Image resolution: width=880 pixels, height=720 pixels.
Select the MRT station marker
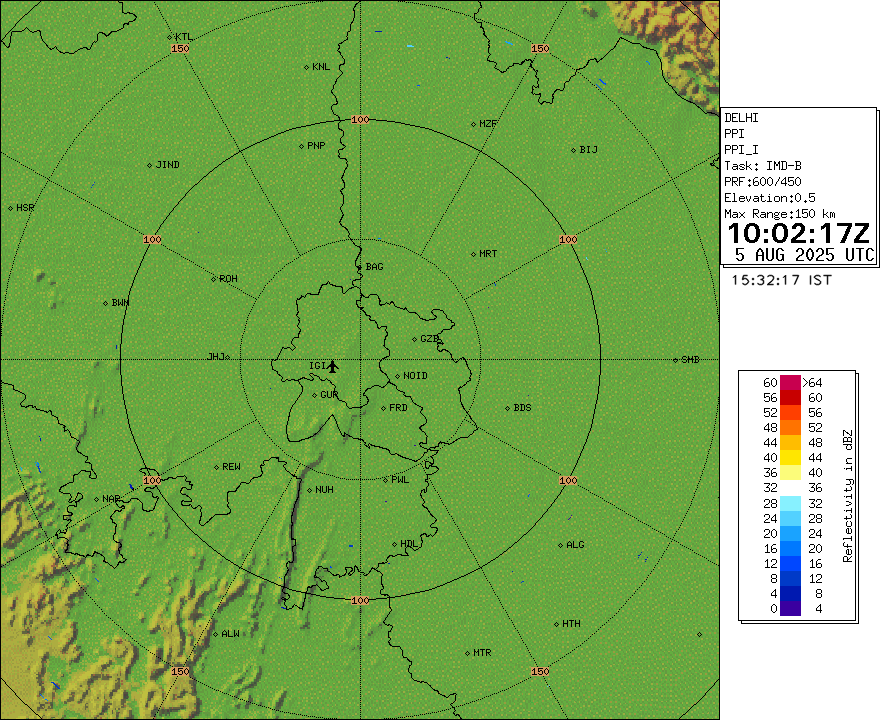tap(473, 254)
